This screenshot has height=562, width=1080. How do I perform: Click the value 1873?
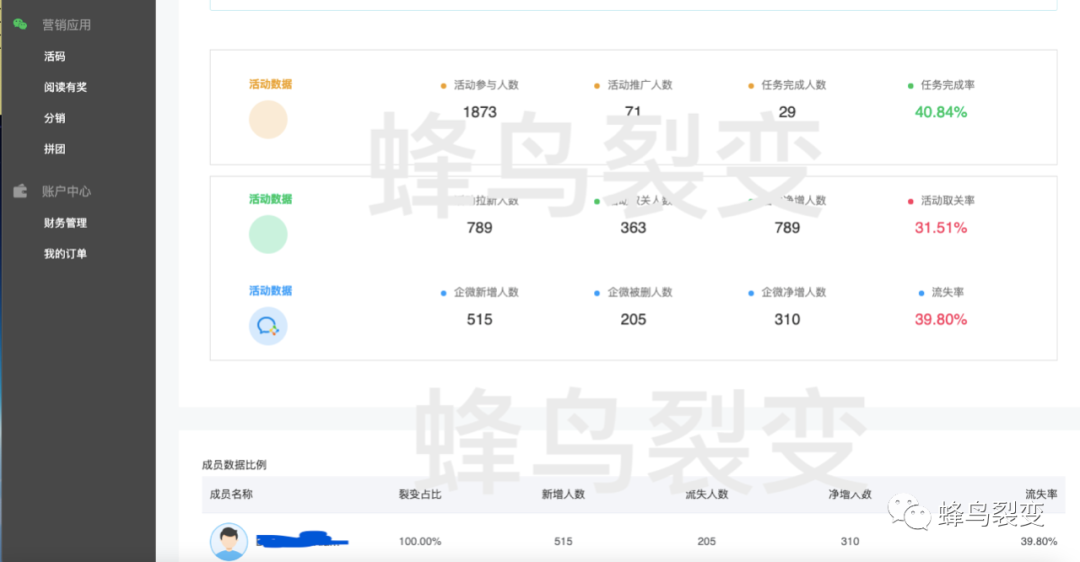(479, 112)
